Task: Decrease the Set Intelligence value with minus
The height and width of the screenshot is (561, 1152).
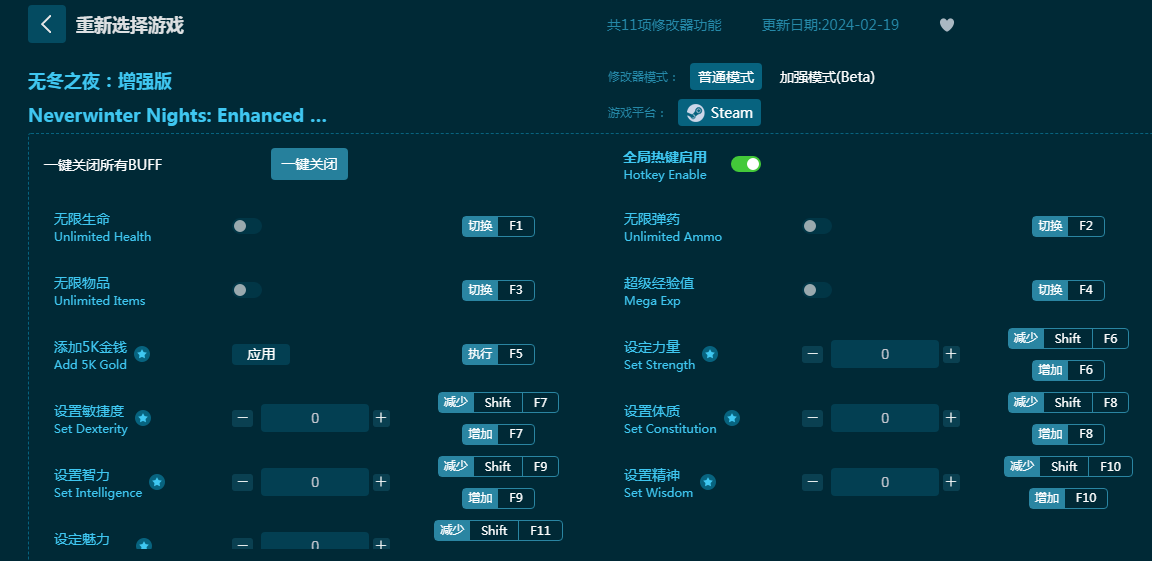Action: pos(242,482)
